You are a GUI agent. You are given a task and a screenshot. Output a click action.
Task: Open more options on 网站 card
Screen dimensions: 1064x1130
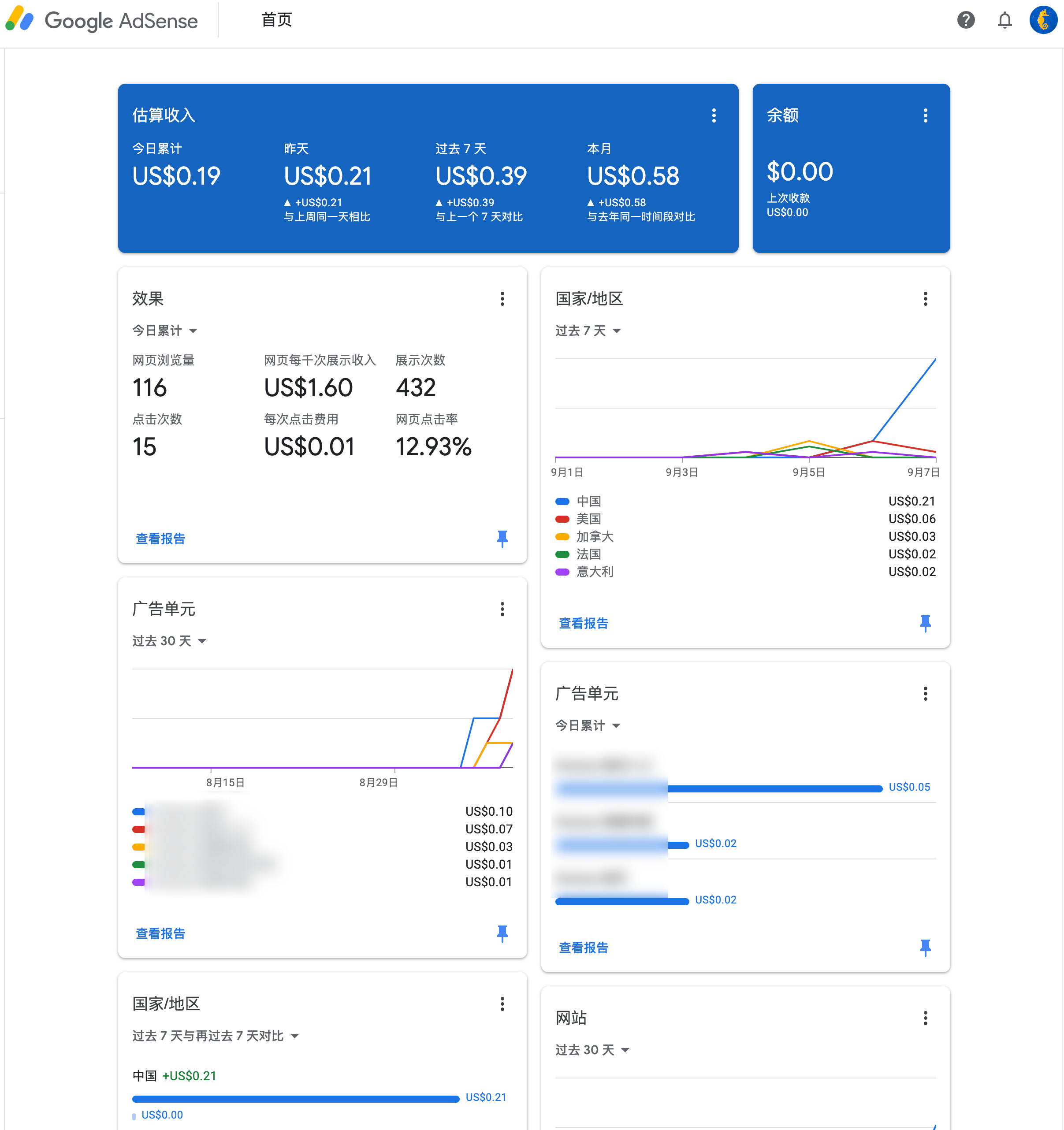click(x=925, y=1018)
